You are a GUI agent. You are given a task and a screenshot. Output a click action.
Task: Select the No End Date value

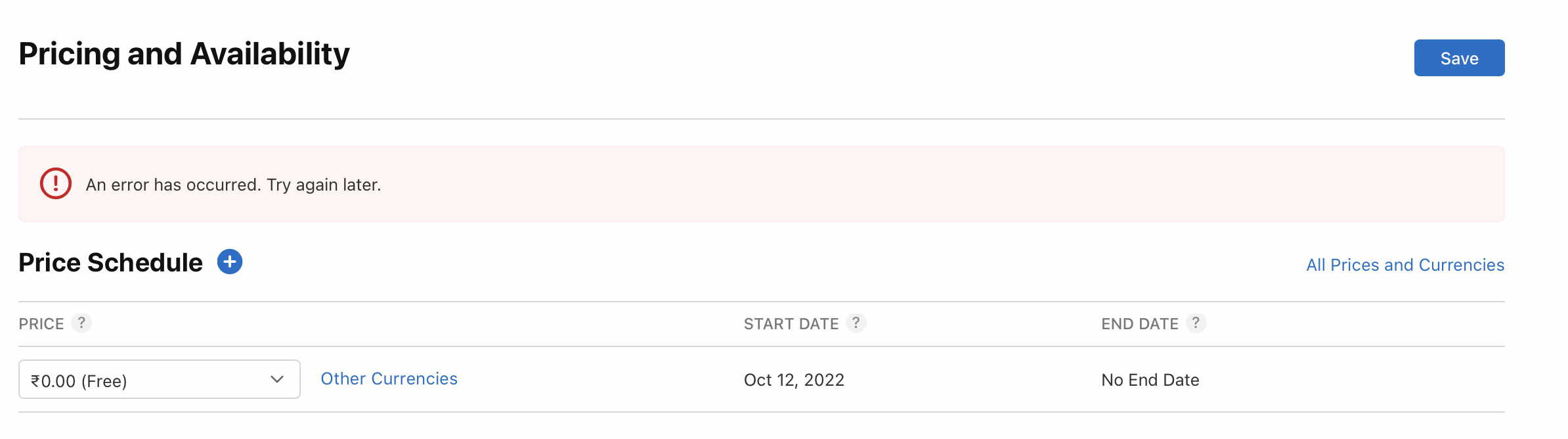coord(1150,380)
